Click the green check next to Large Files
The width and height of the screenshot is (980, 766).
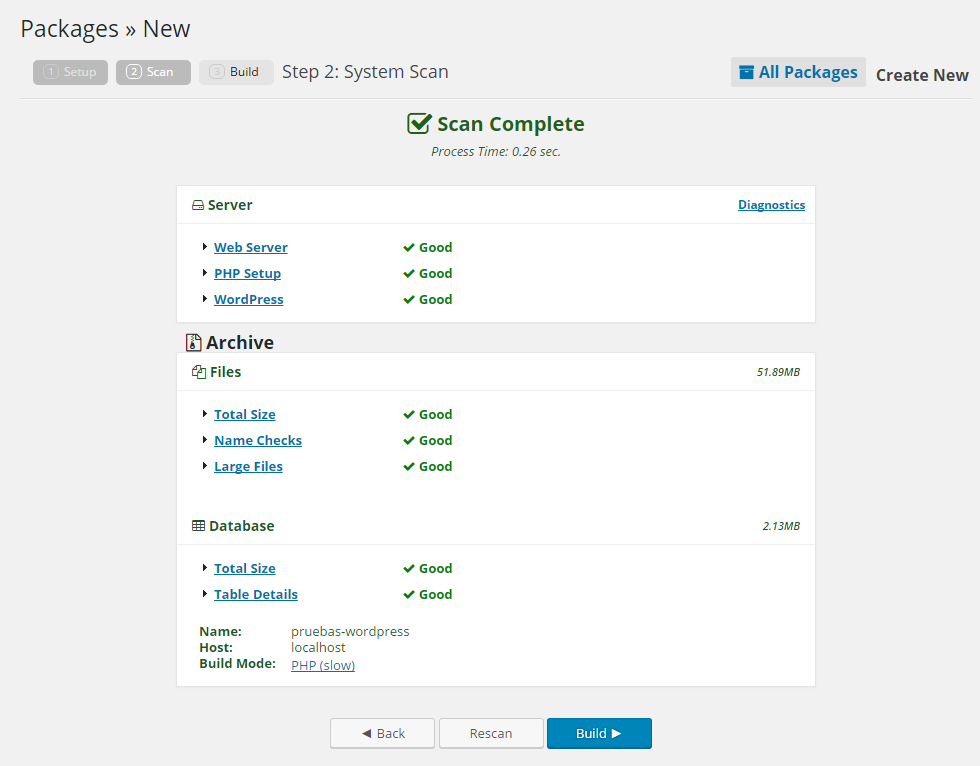point(409,467)
